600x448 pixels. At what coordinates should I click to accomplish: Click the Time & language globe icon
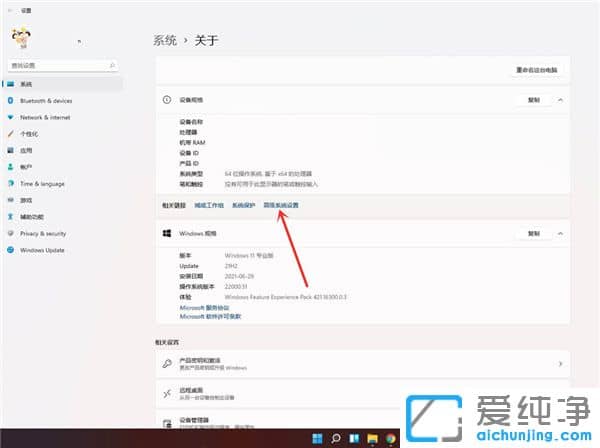coord(11,184)
